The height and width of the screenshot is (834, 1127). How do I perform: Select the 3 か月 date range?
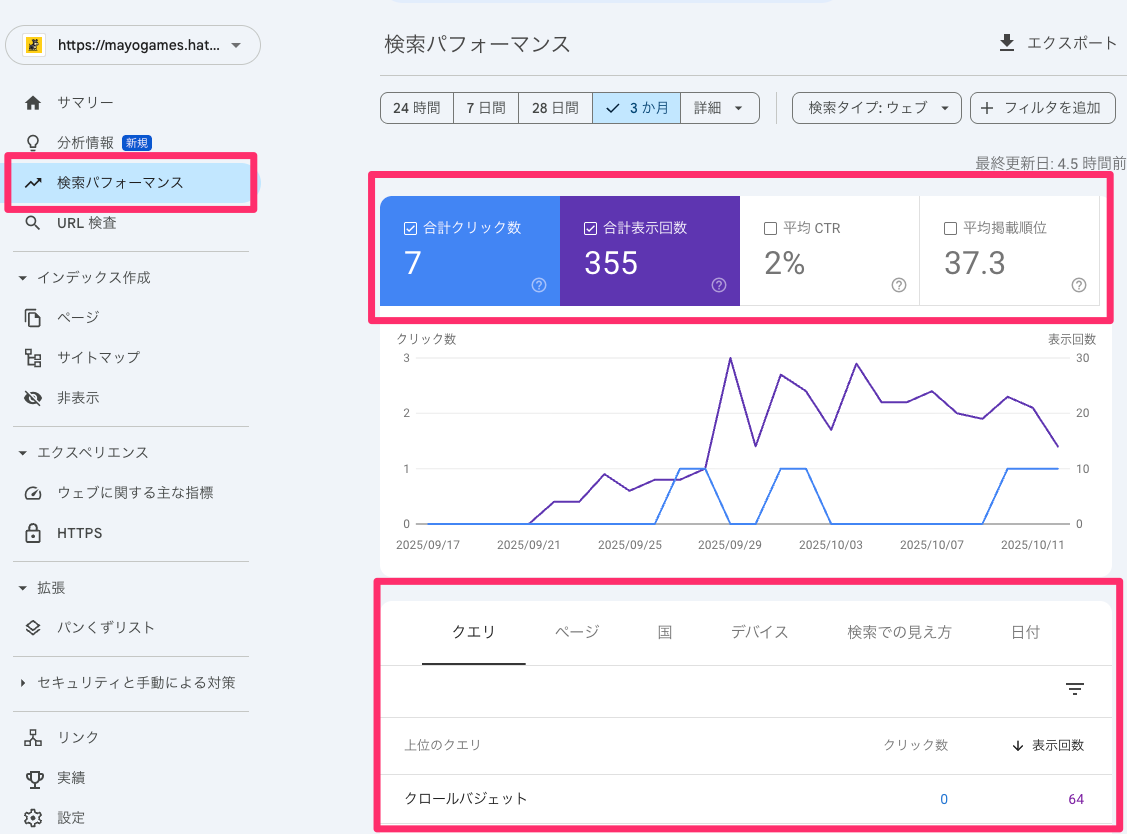click(x=637, y=108)
